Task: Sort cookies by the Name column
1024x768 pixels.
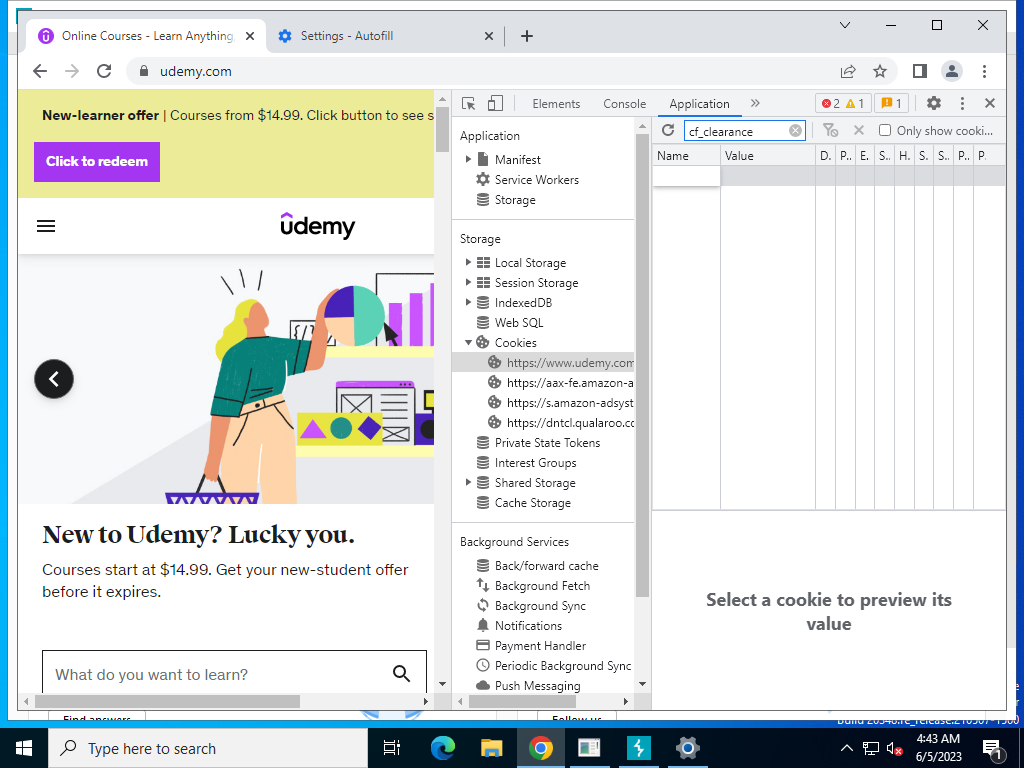Action: pos(686,155)
